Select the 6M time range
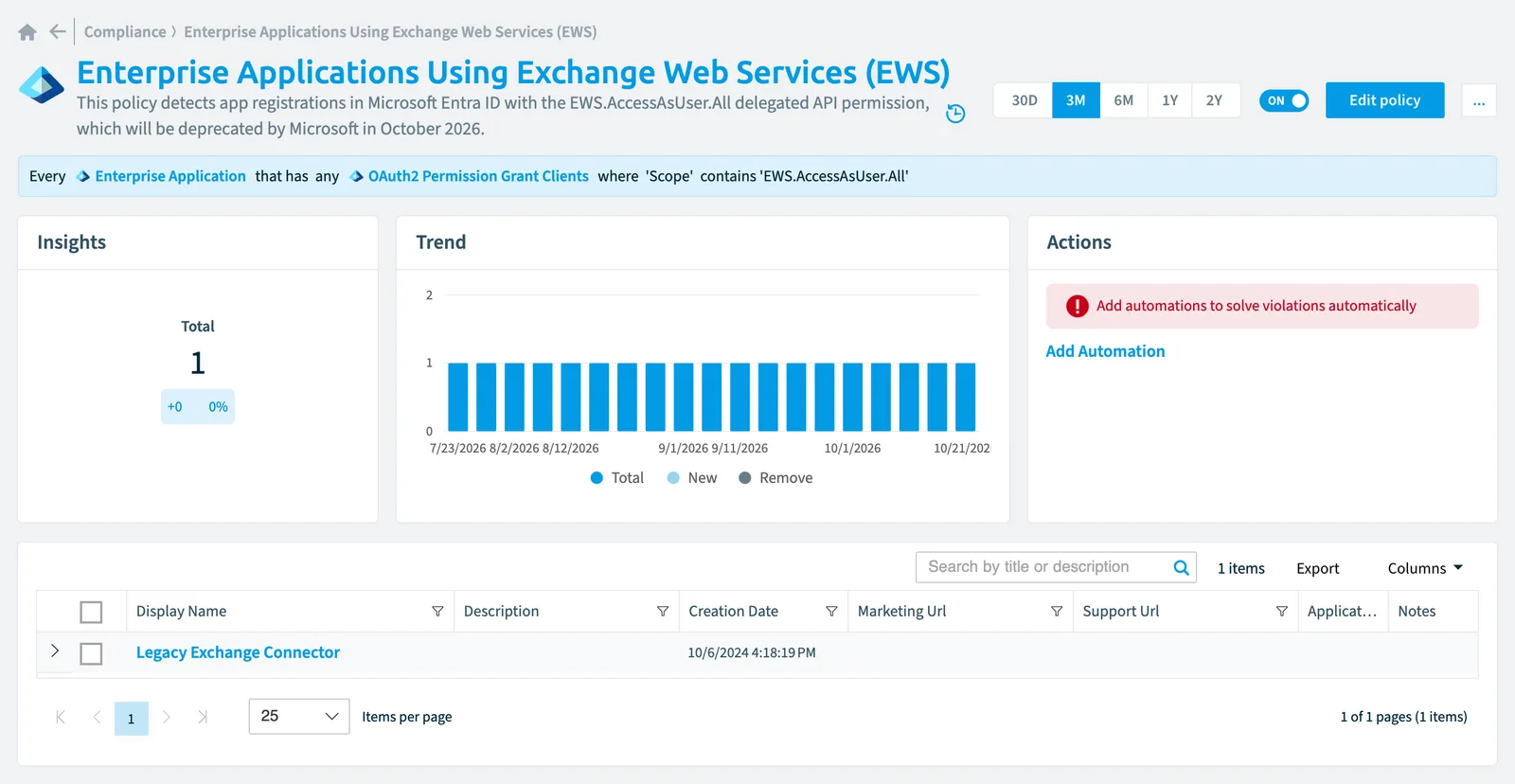This screenshot has height=784, width=1515. point(1123,100)
